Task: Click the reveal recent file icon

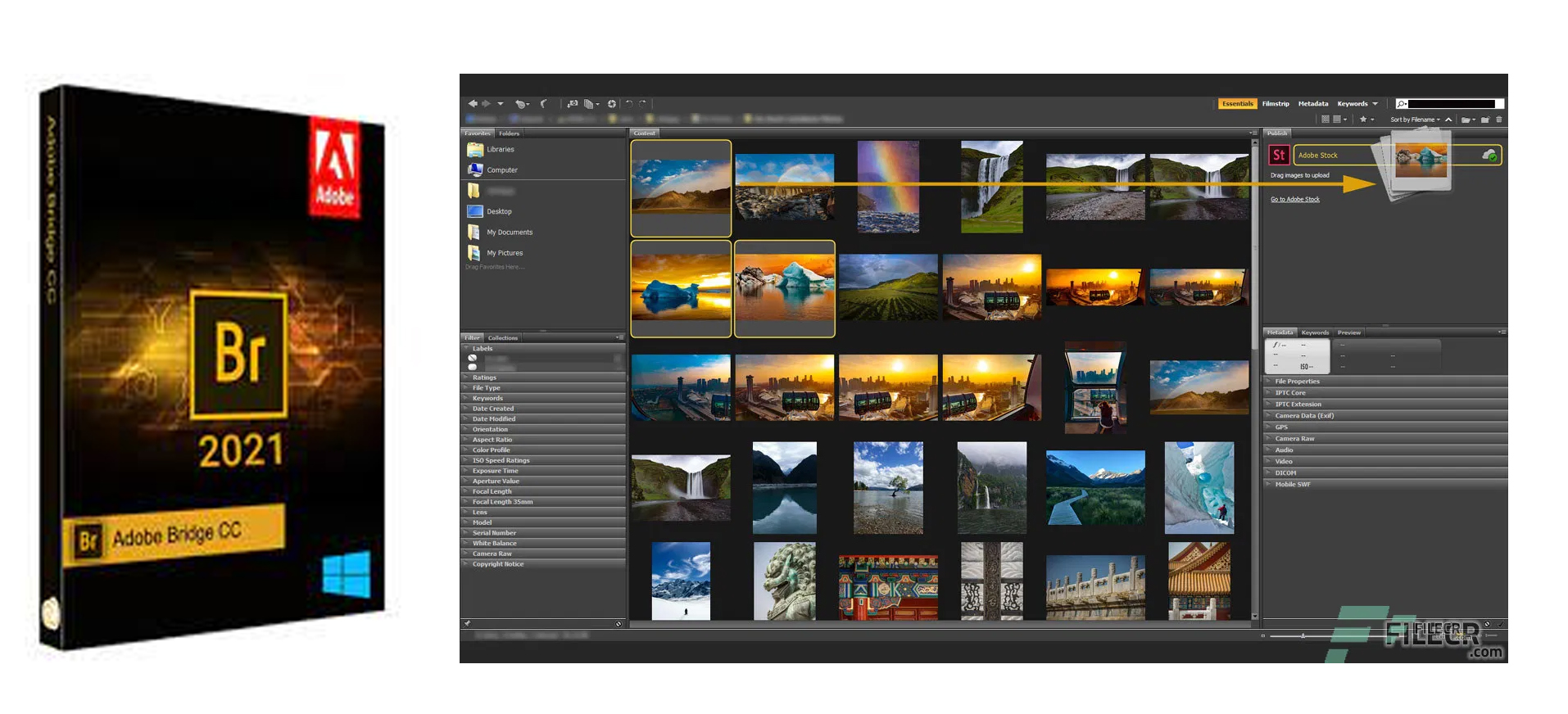Action: 519,104
